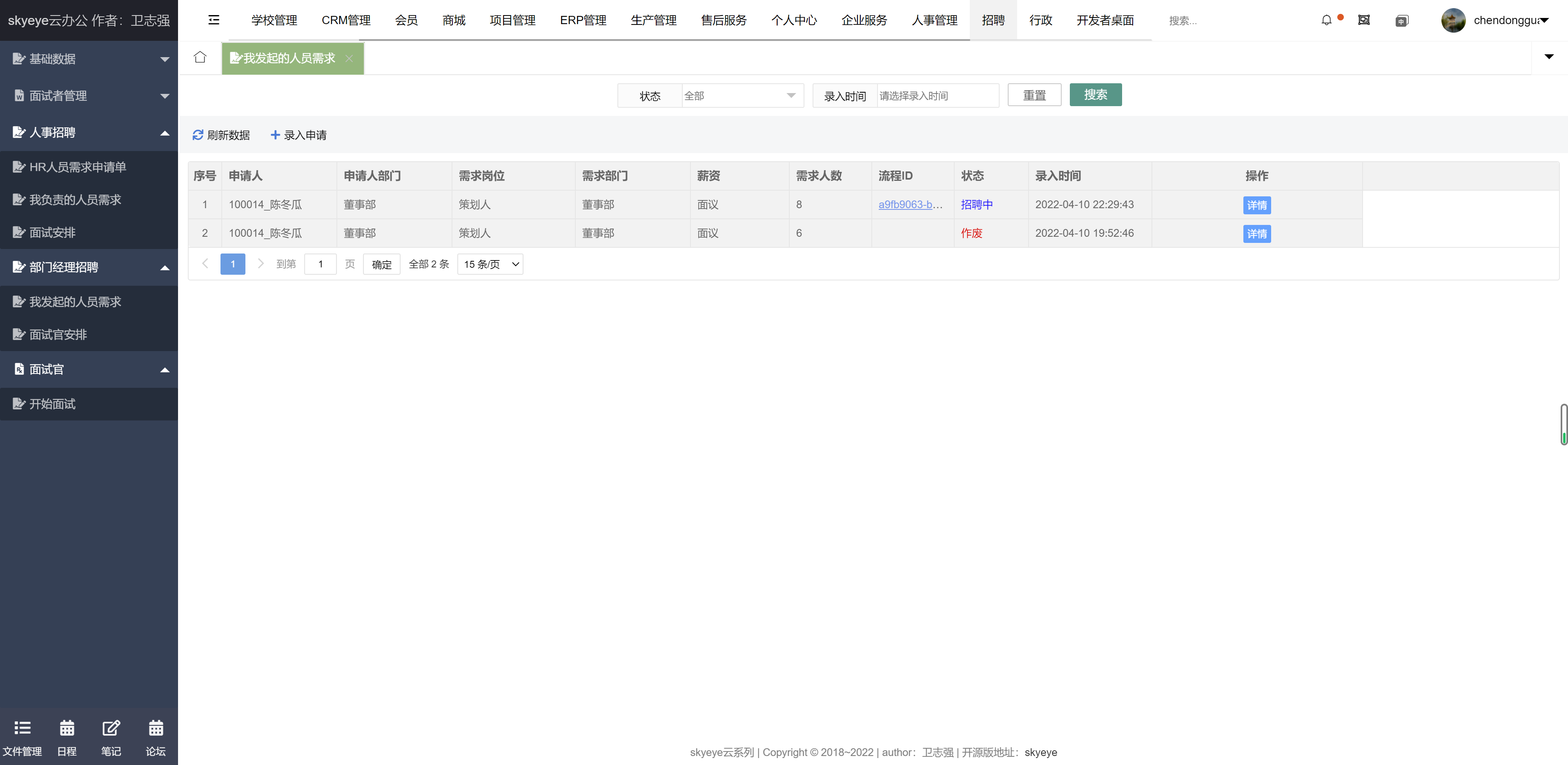Switch to 人事管理 top menu
1568x765 pixels.
click(934, 20)
